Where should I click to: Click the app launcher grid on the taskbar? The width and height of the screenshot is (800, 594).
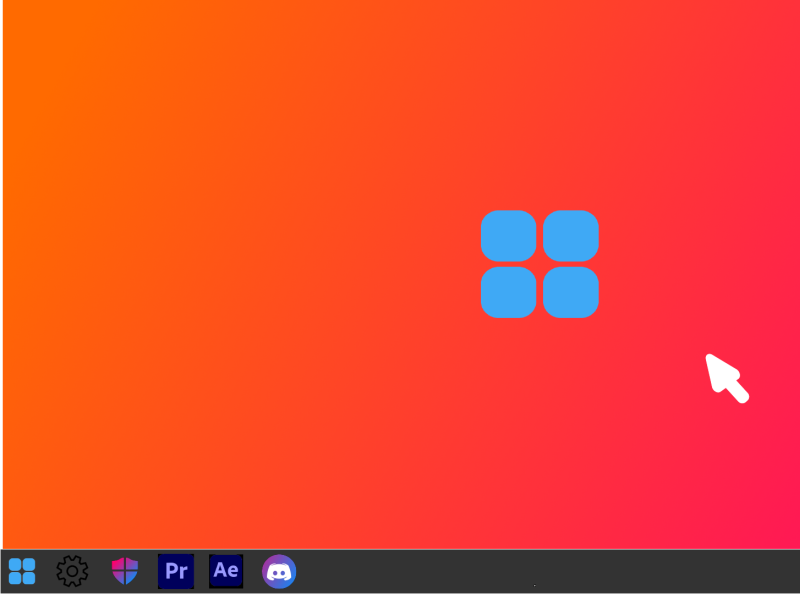click(22, 571)
